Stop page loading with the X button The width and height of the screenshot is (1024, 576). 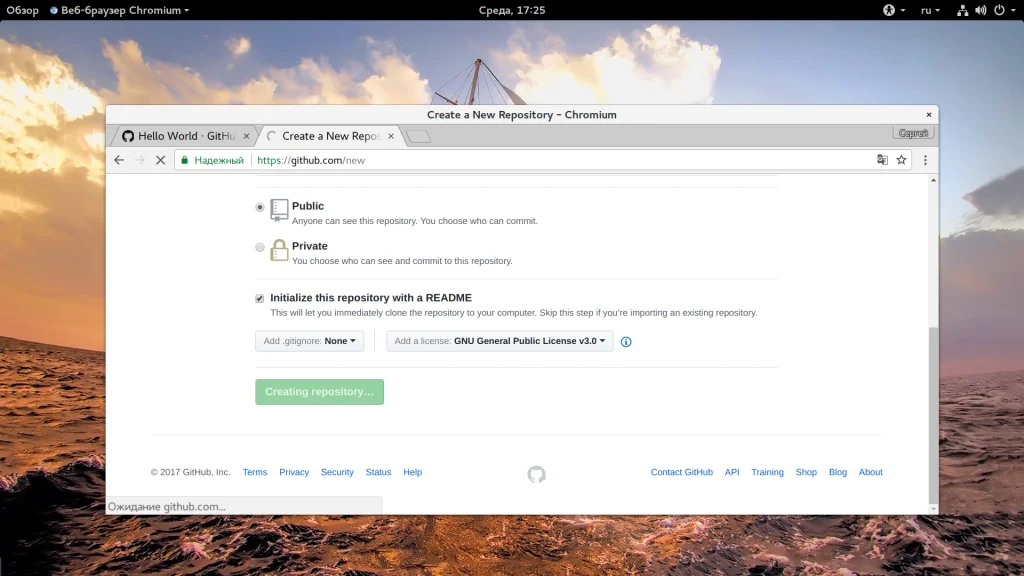(161, 160)
